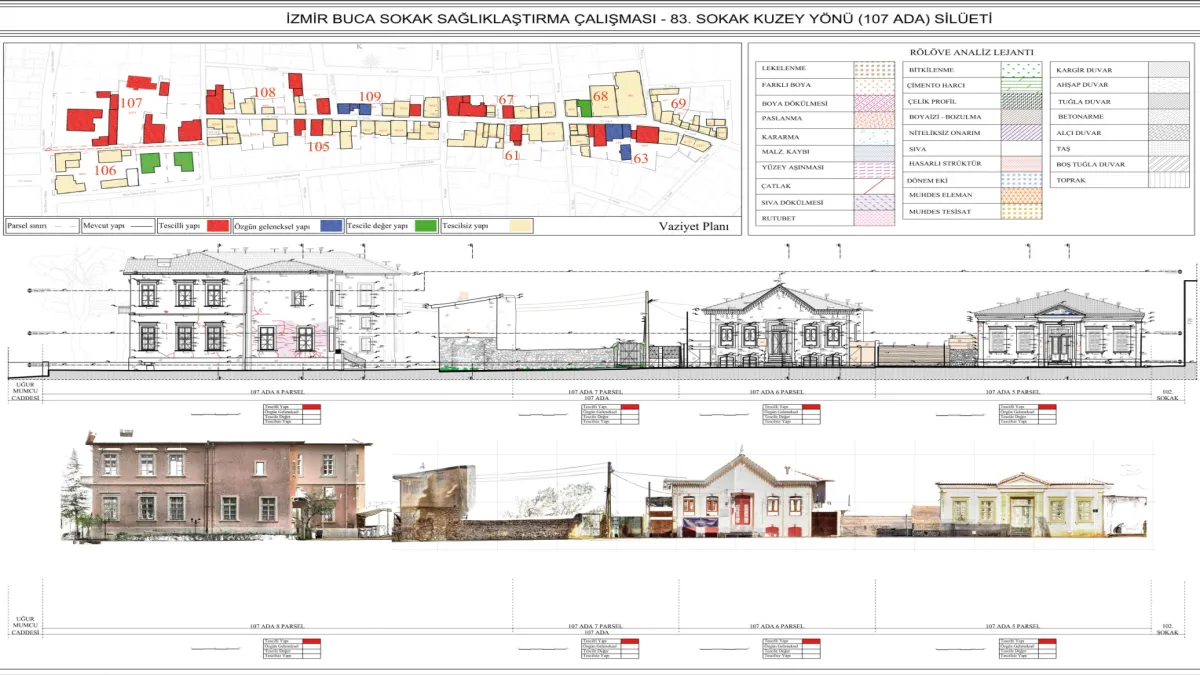Click the BOŞ TUĞLA DUVAR hatch pattern

1167,164
